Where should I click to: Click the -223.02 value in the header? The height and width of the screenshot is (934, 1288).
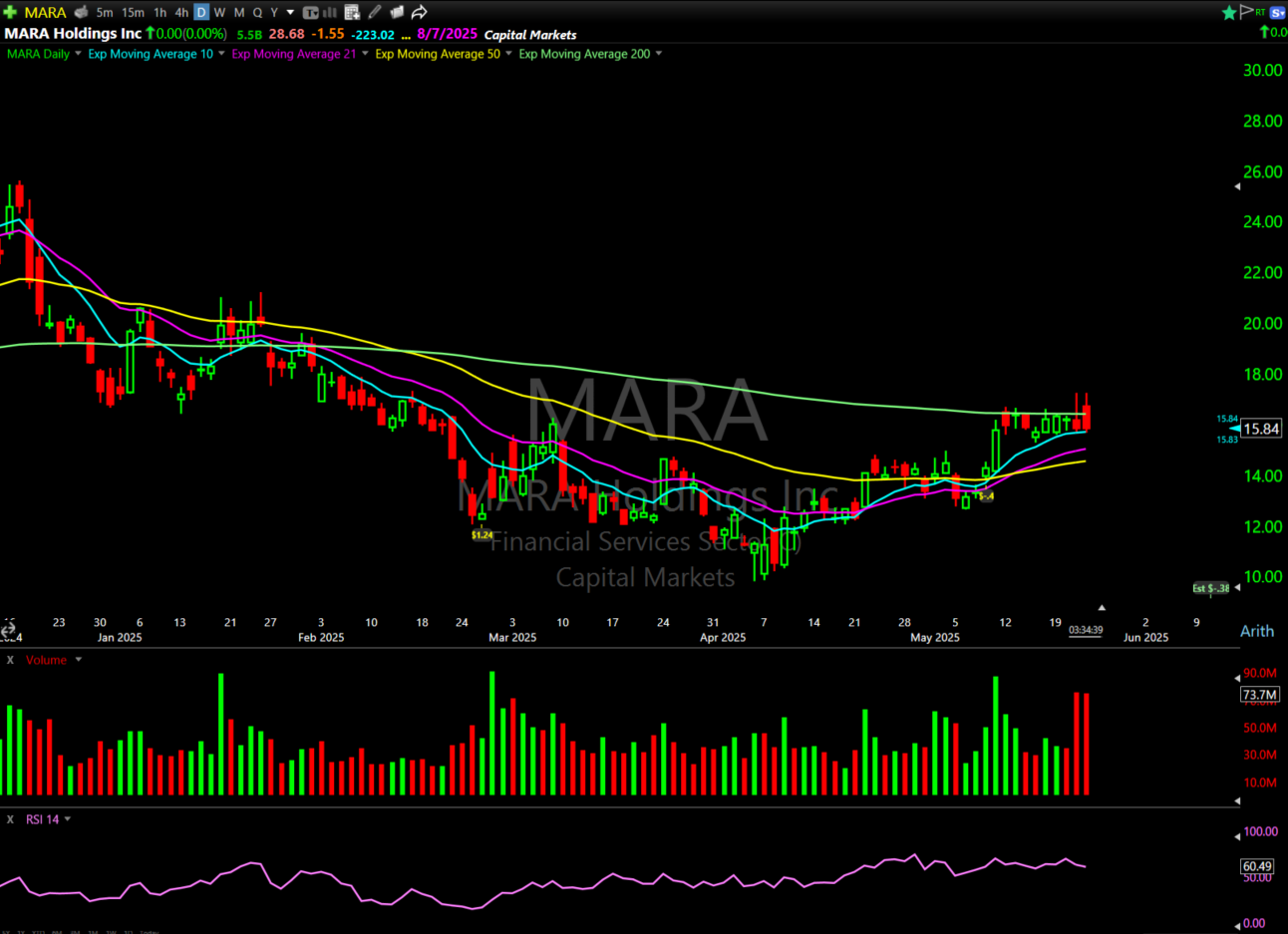click(373, 35)
